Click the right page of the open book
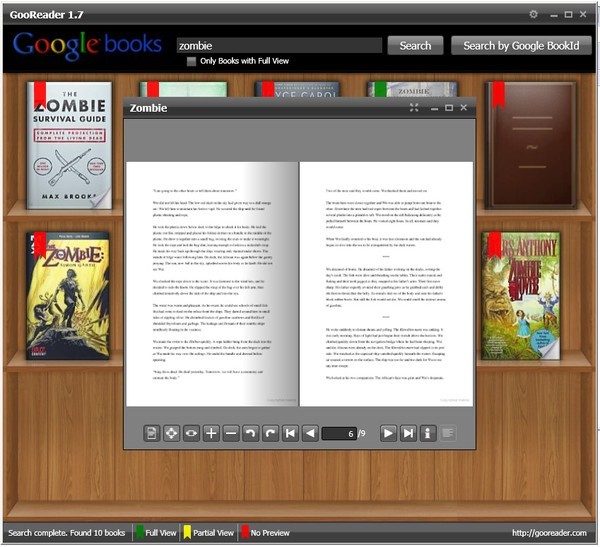This screenshot has width=600, height=547. click(386, 284)
